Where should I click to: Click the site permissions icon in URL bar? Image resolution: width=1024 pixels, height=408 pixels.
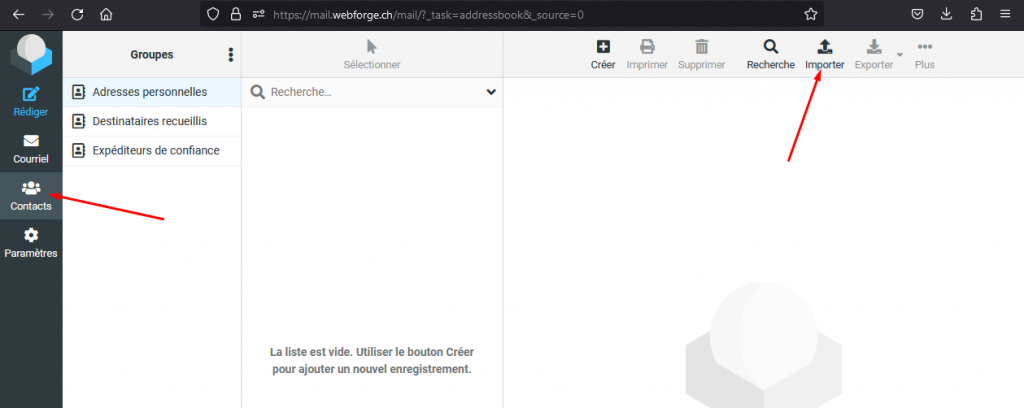[x=259, y=14]
